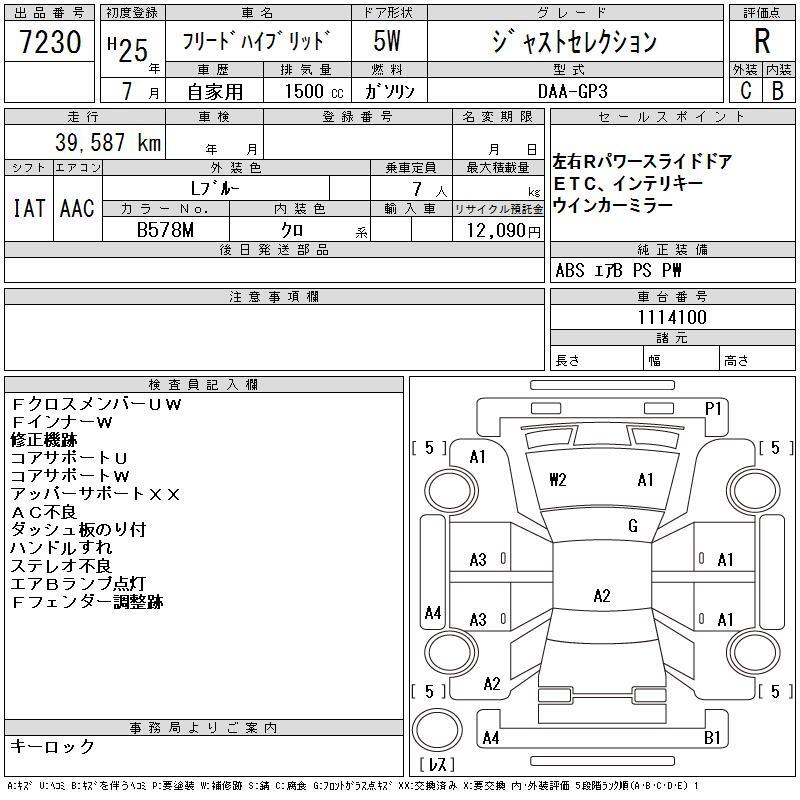Select the note Fフェンダー調整跡

[x=87, y=602]
